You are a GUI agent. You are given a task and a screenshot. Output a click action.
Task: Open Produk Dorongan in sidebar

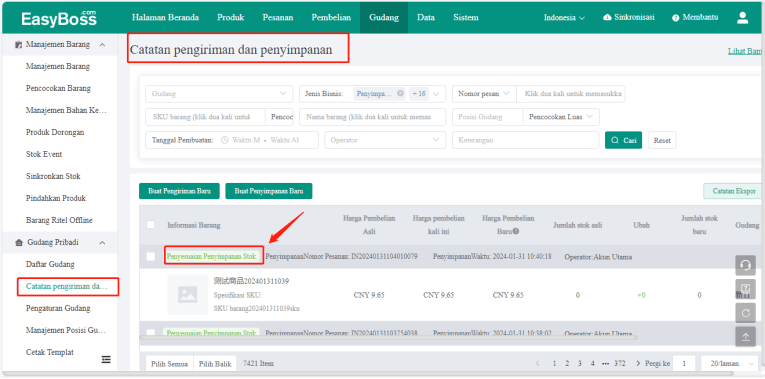[x=55, y=132]
